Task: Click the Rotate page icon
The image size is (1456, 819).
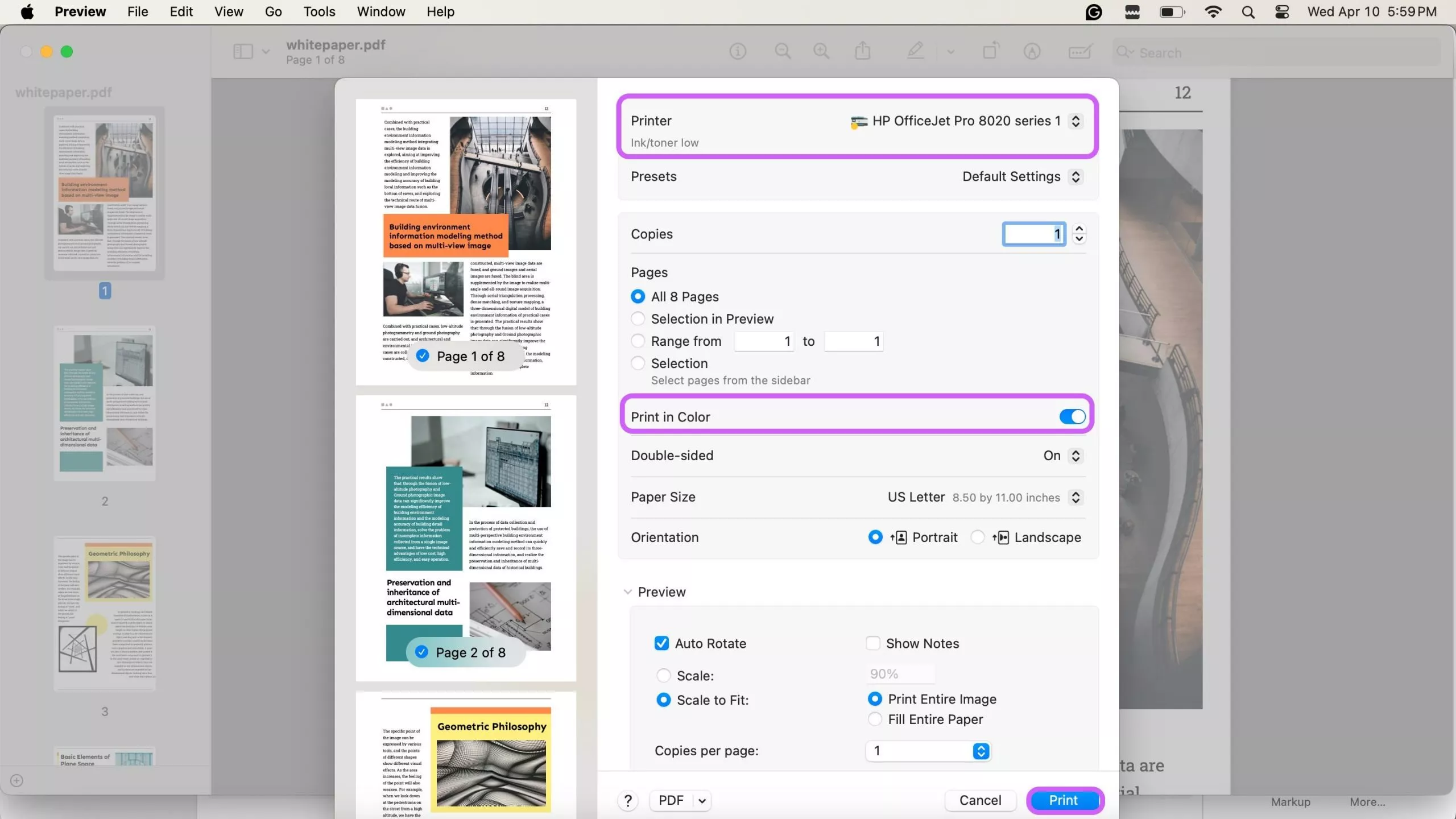Action: click(990, 51)
